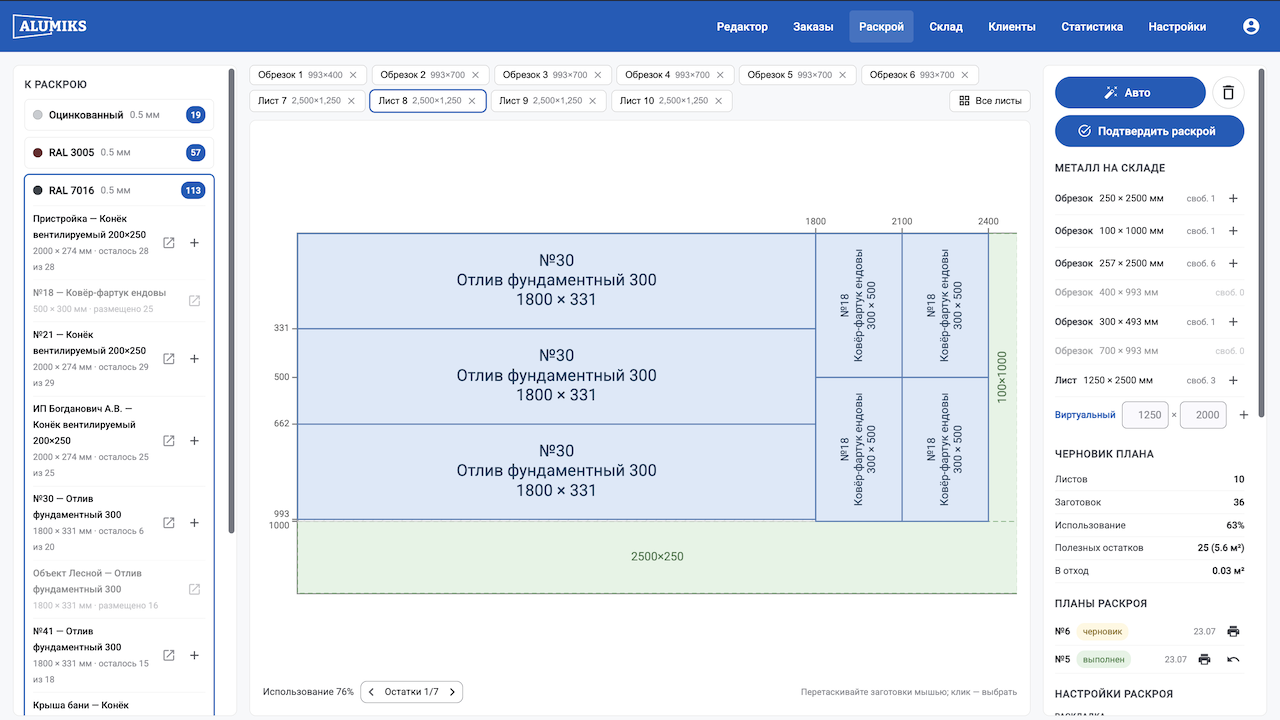
Task: Click the left panel vertical scrollbar
Action: tap(232, 300)
